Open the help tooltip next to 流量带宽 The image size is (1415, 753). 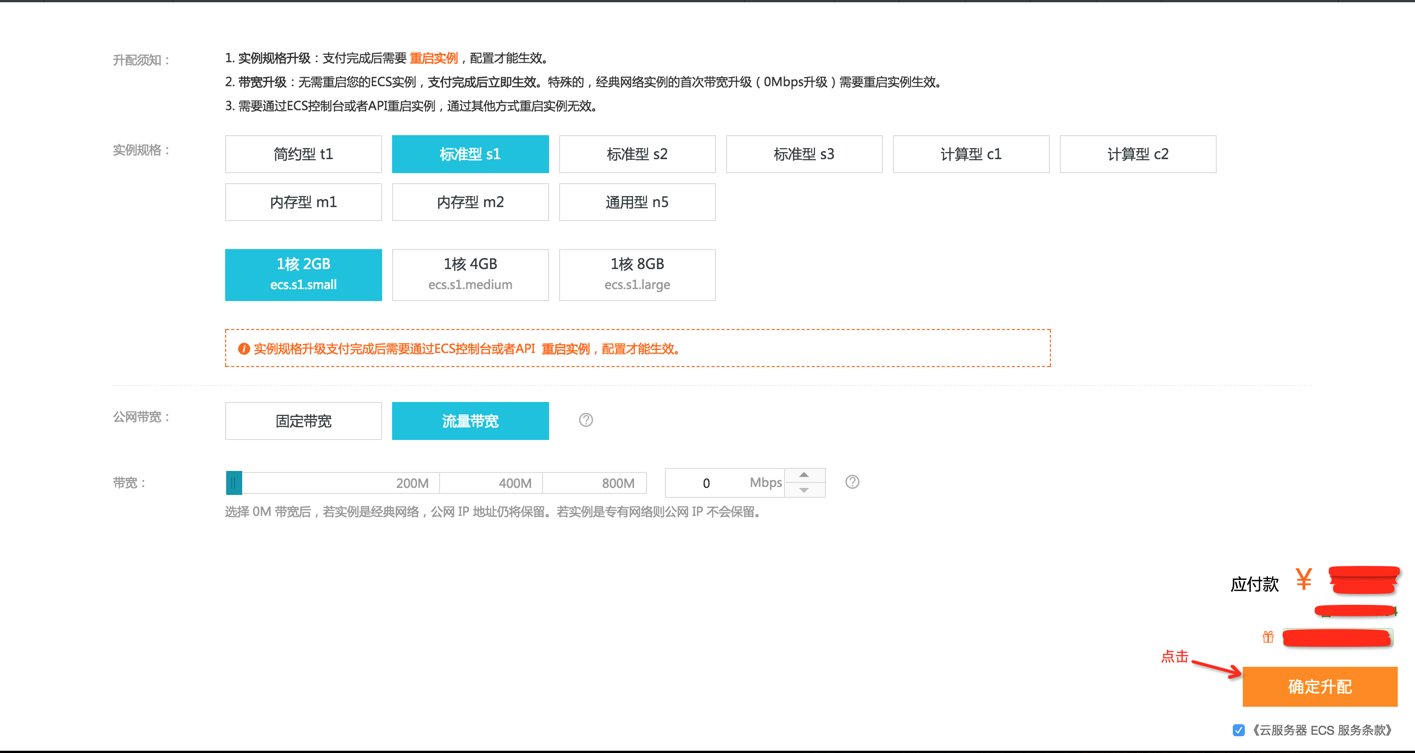pos(585,420)
